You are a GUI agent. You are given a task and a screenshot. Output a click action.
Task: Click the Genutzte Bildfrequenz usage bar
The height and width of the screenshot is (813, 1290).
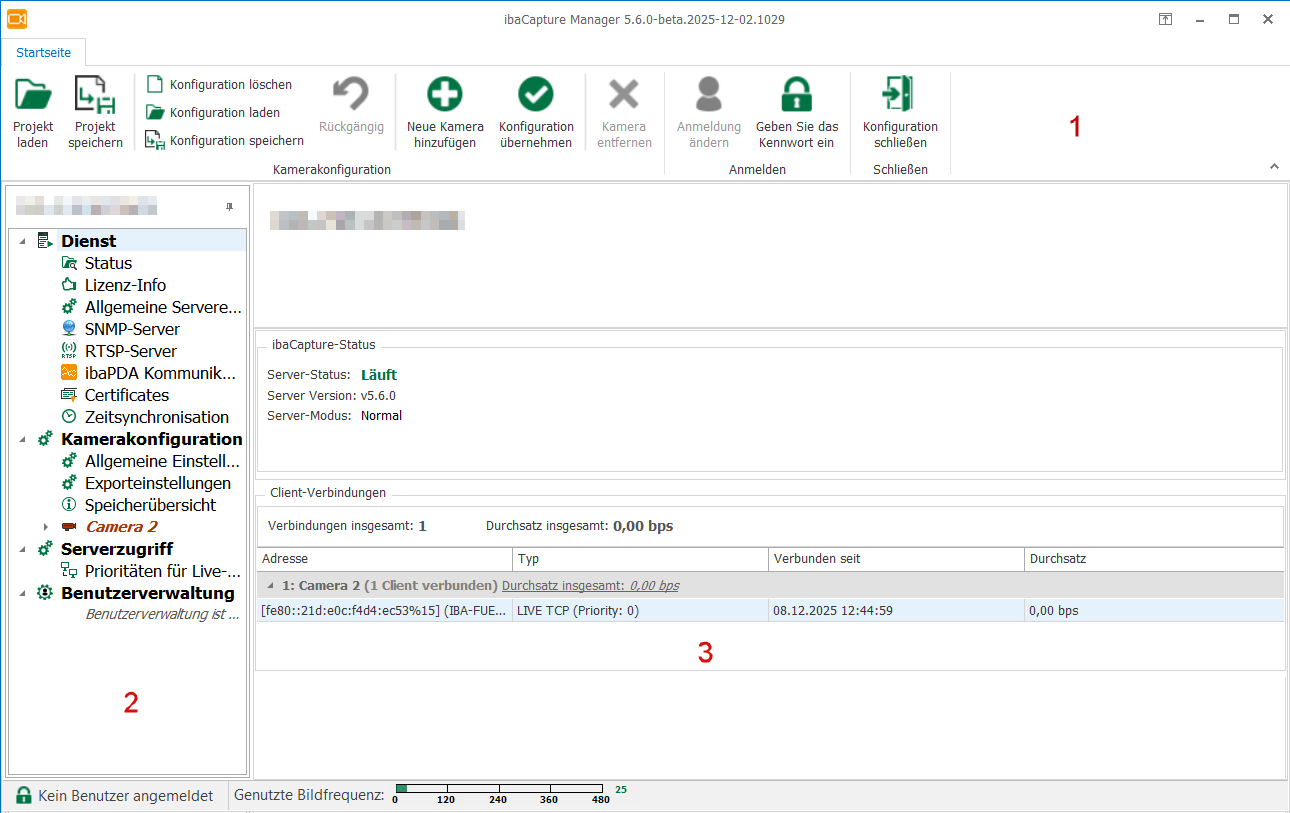tap(499, 790)
